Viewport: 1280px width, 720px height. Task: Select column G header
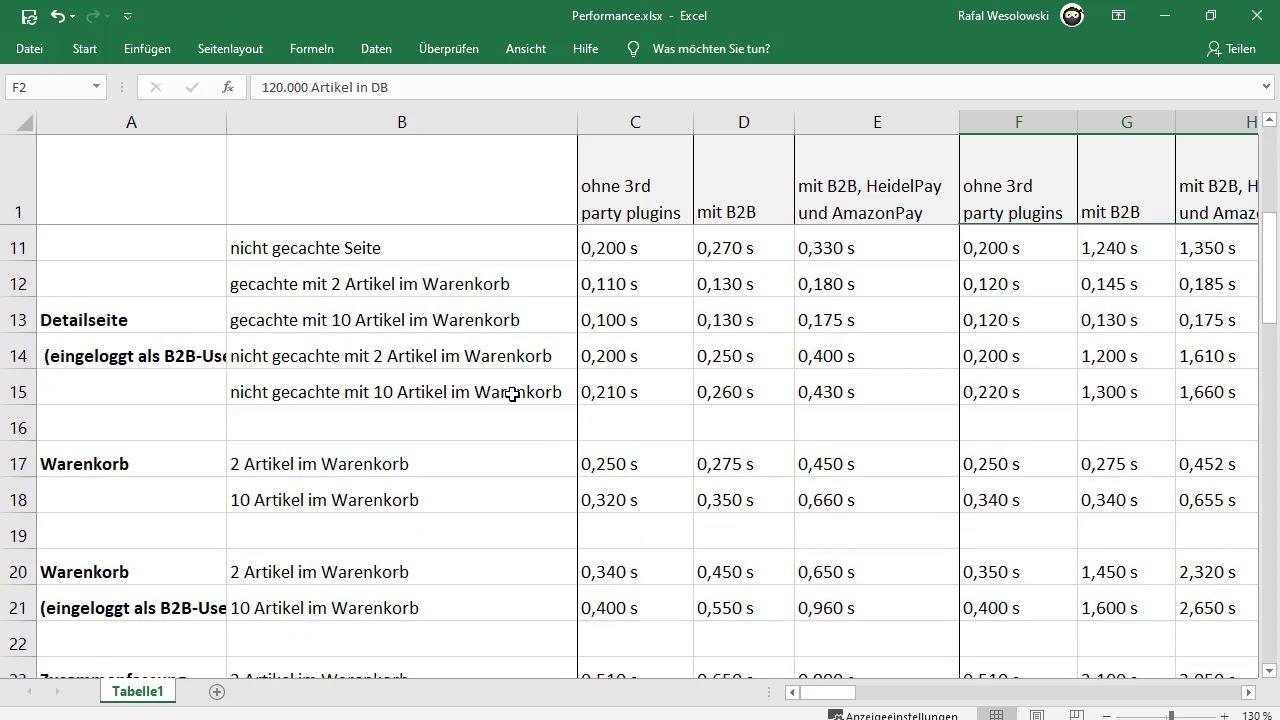click(1126, 122)
